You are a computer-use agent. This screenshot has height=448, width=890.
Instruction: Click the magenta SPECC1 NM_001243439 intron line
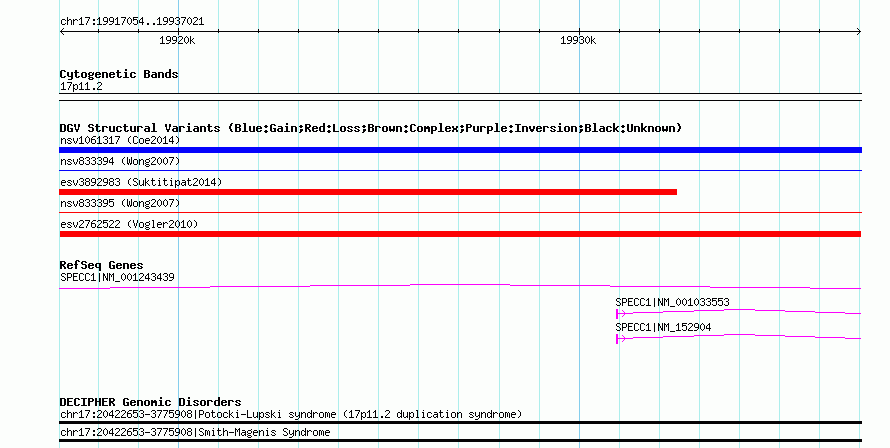click(460, 286)
